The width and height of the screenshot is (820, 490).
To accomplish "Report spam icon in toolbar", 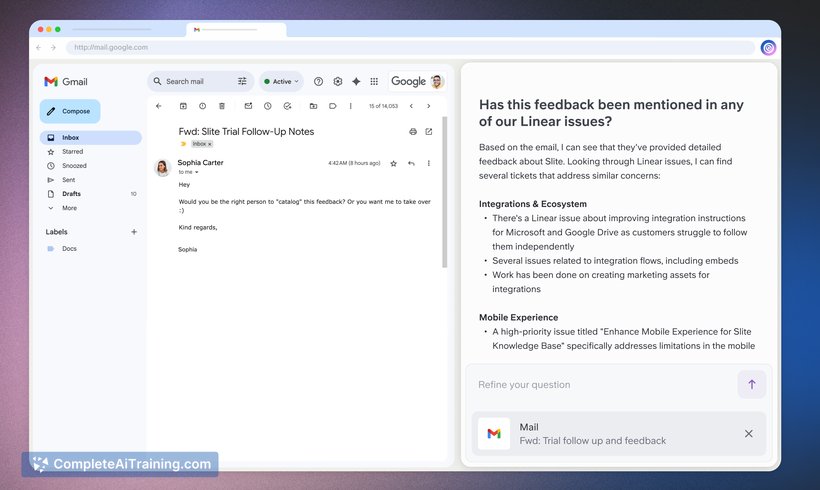I will tap(202, 106).
